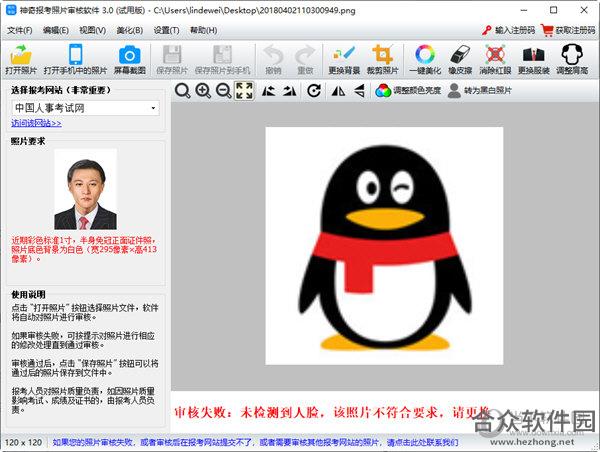The width and height of the screenshot is (600, 452).
Task: Select the 橡皮擦 eraser tool
Action: 460,59
